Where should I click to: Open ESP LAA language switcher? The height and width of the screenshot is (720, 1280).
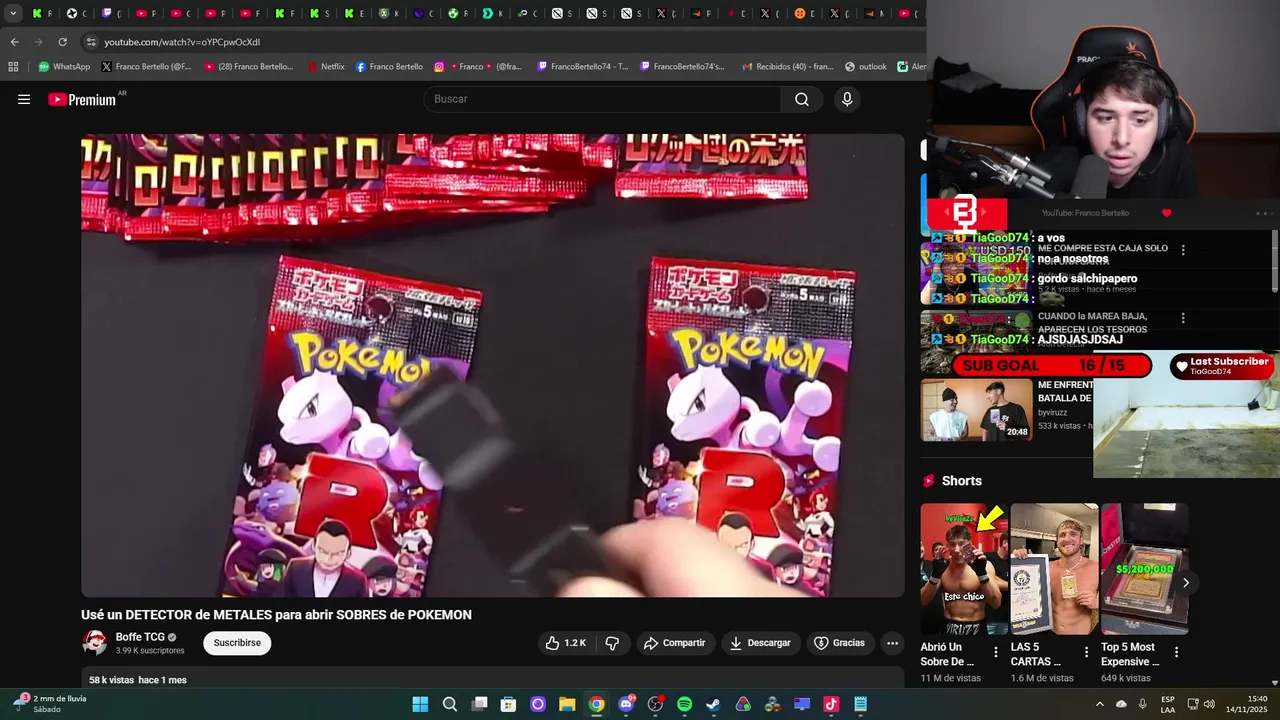click(x=1168, y=704)
